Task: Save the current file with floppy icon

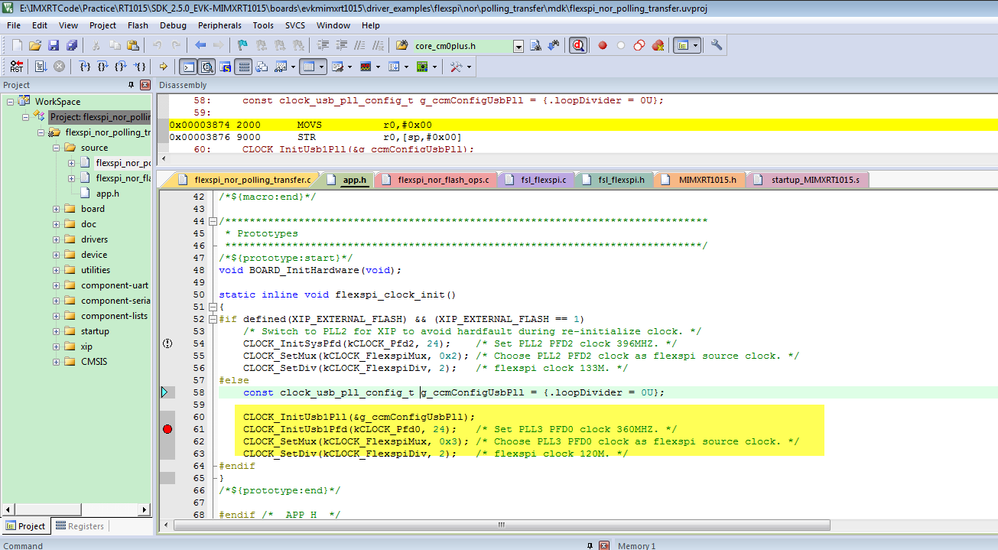Action: (x=53, y=46)
